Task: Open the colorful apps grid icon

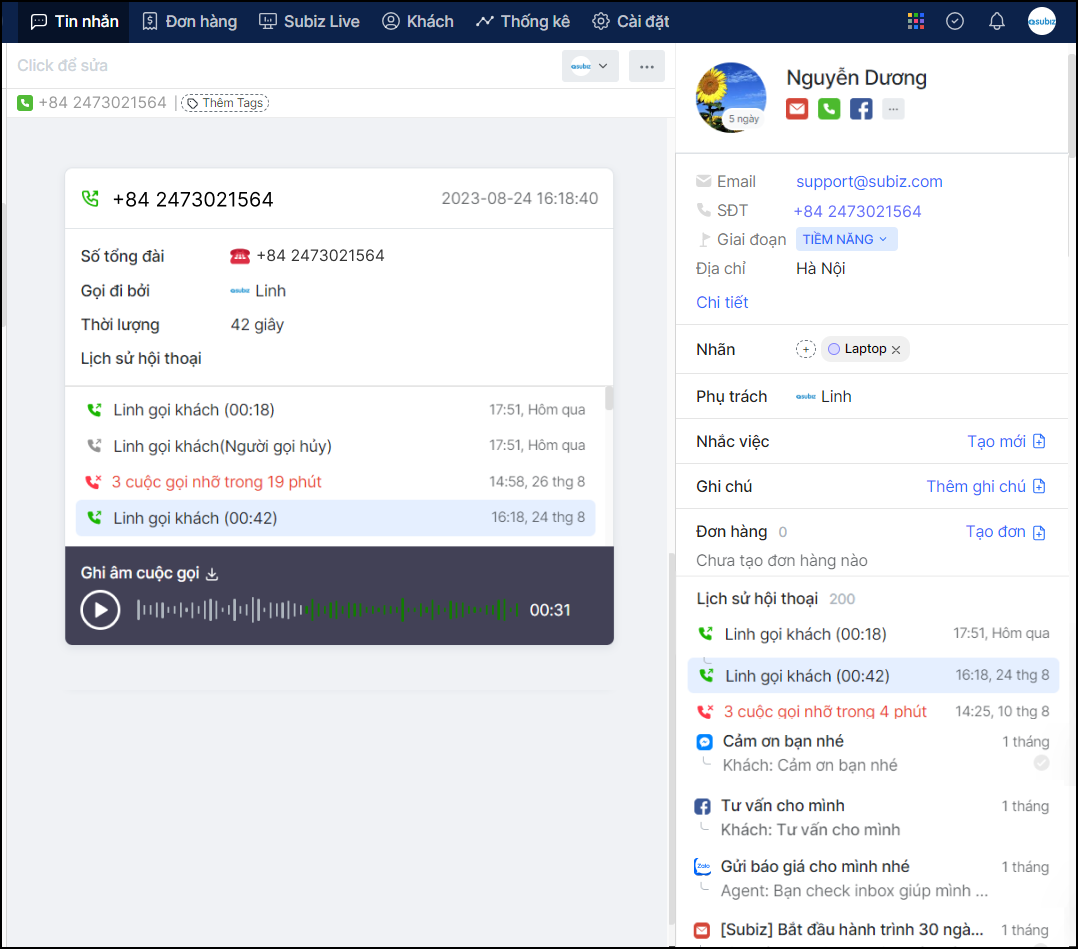Action: coord(915,21)
